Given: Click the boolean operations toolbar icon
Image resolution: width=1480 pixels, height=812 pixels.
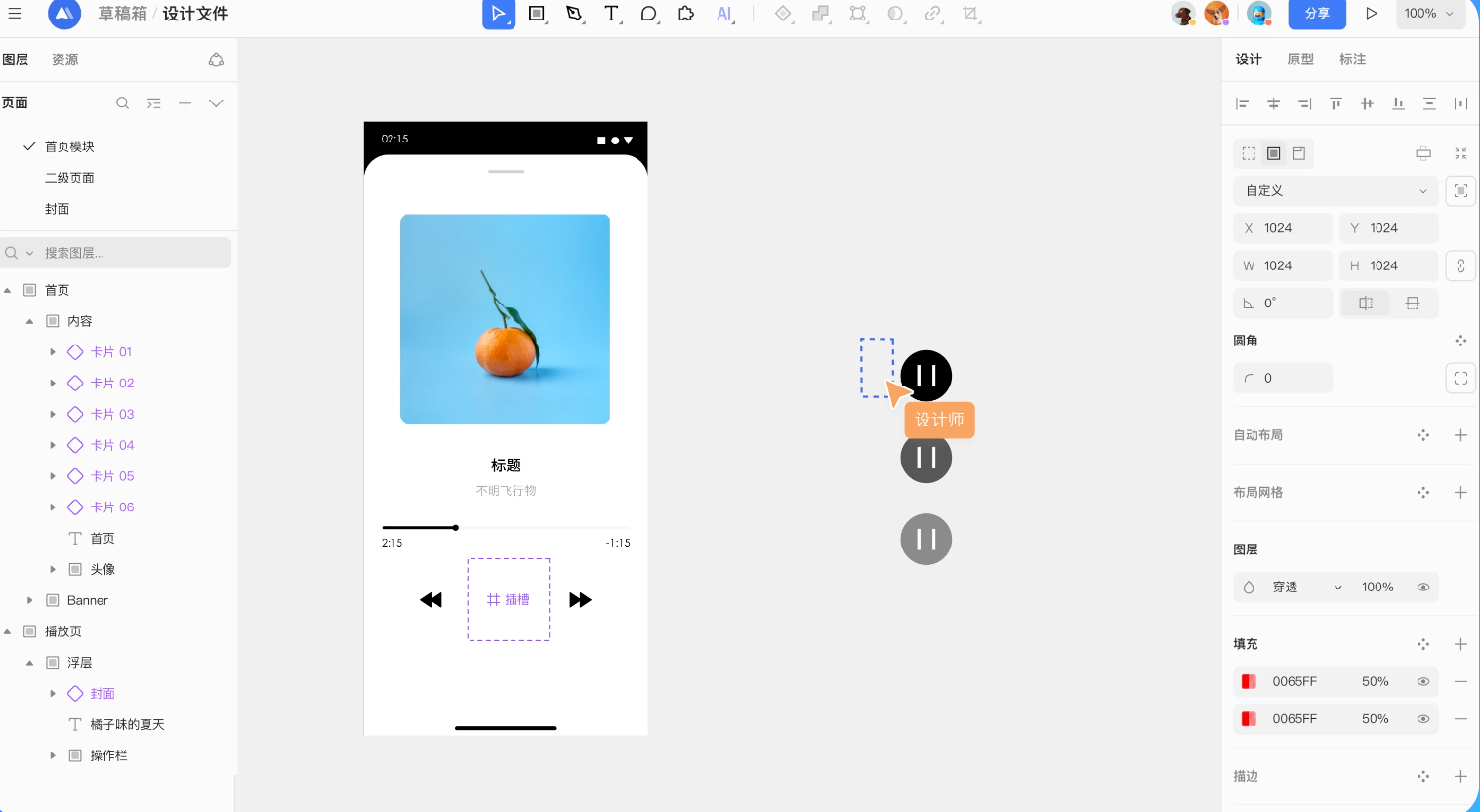Looking at the screenshot, I should point(821,14).
